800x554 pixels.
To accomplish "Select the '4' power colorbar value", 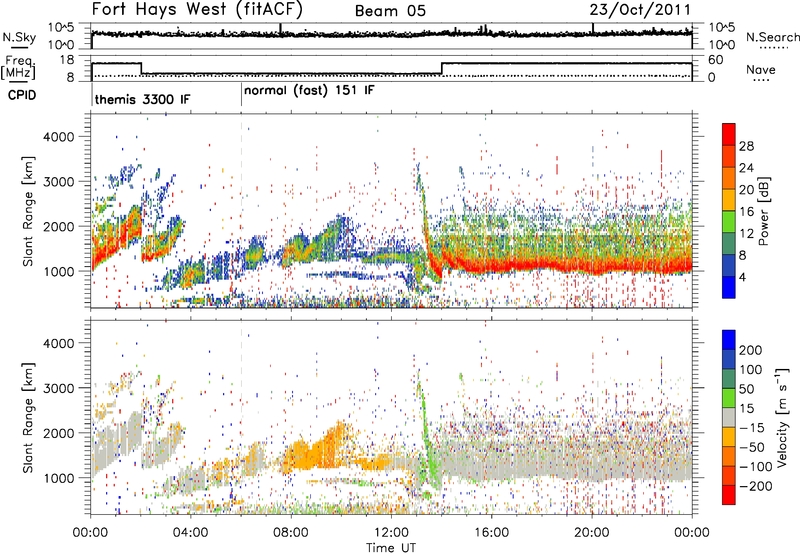I will click(742, 278).
